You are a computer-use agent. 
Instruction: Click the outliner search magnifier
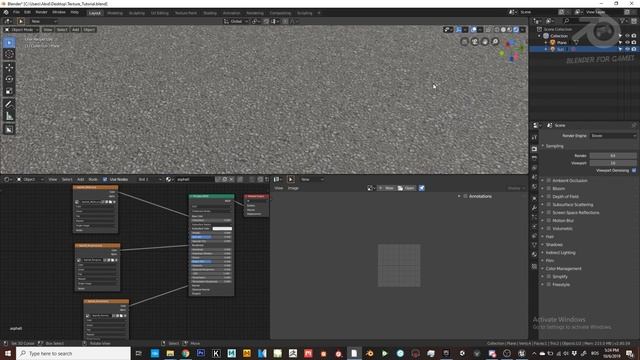566,21
